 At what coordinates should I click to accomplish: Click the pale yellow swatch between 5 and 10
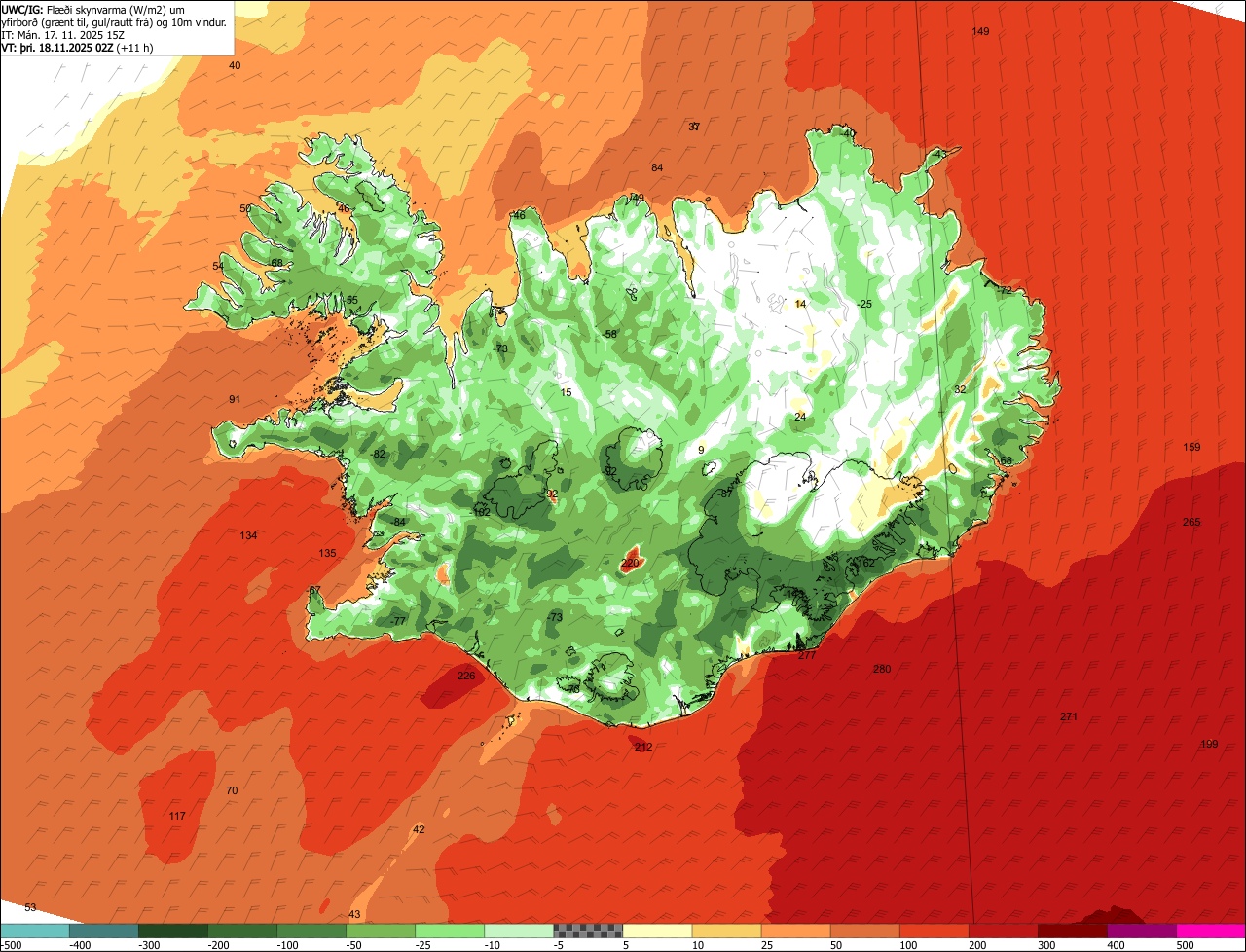[x=658, y=931]
